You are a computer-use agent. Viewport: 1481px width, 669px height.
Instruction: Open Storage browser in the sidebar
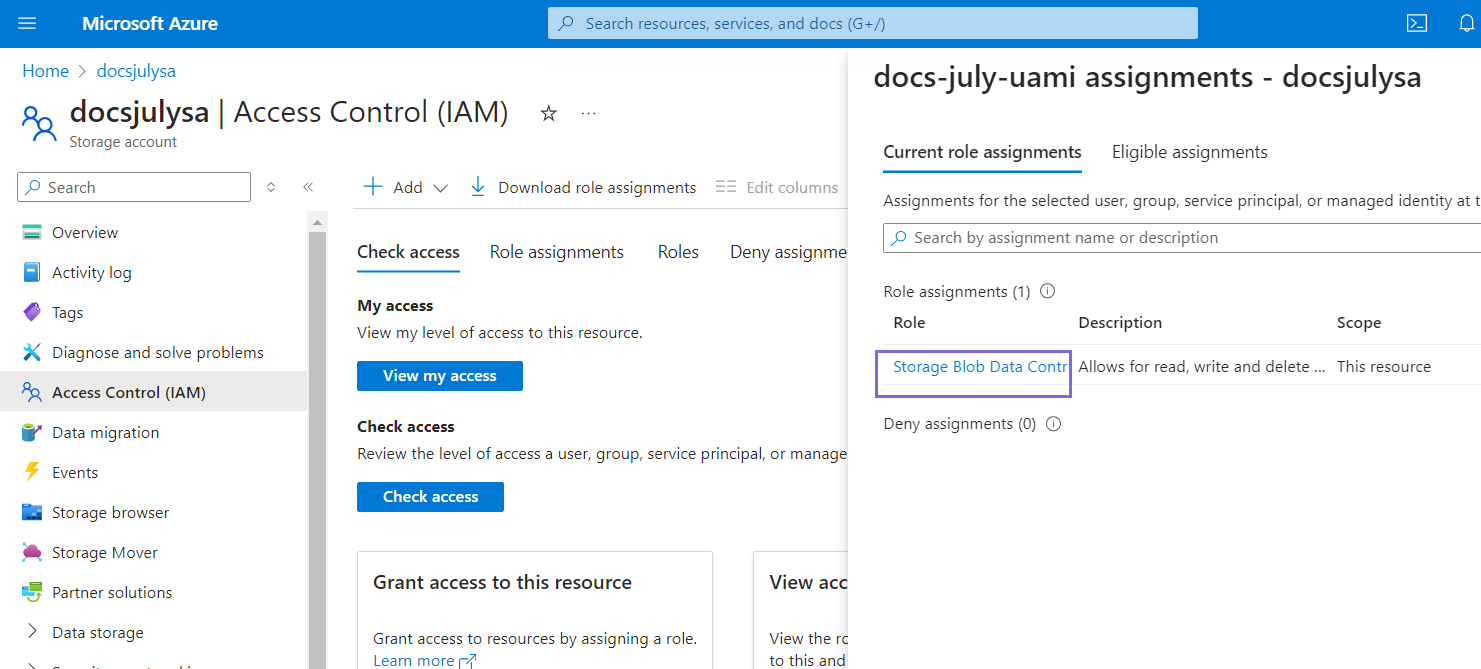(x=110, y=512)
